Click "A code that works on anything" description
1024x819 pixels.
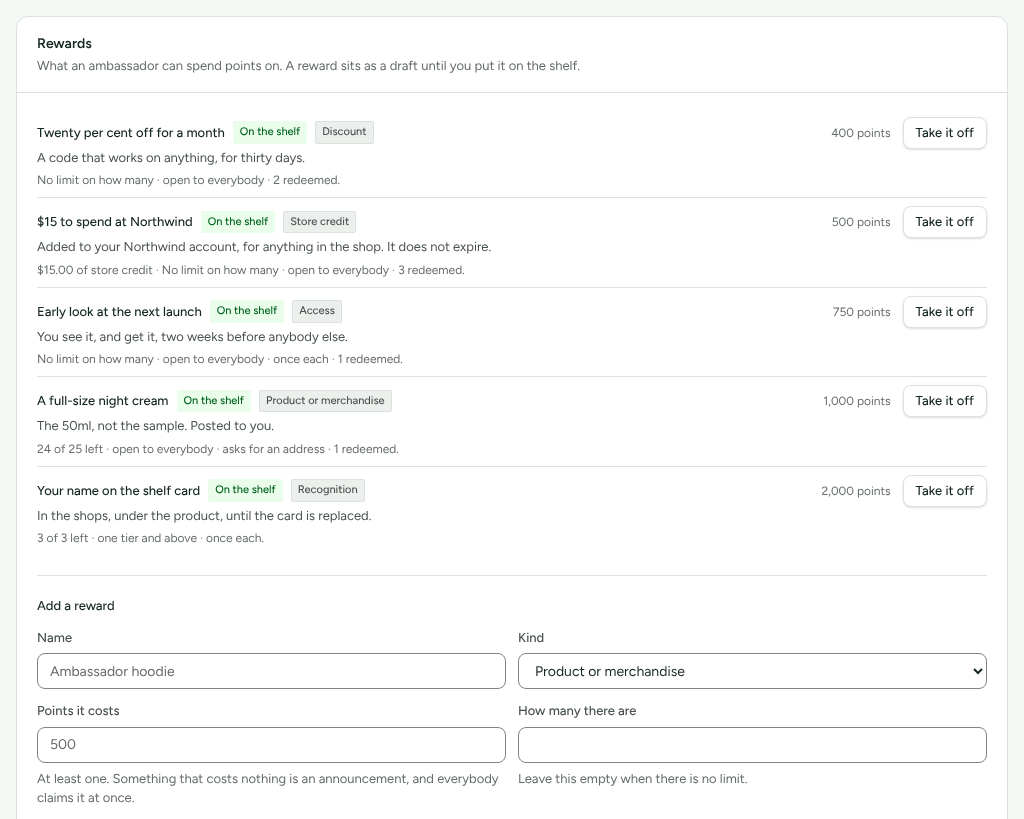tap(171, 158)
